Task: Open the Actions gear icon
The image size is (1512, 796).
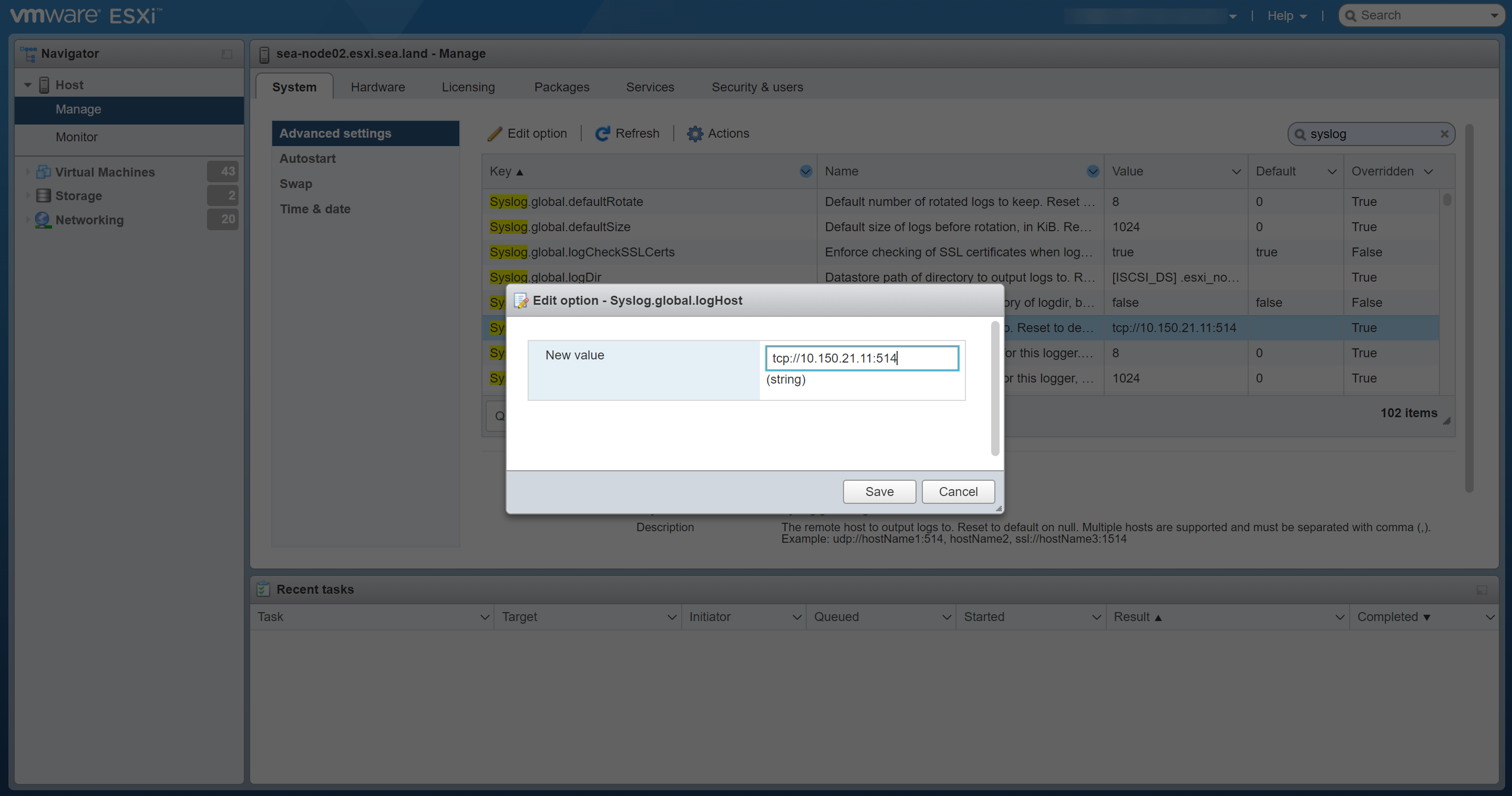Action: tap(695, 134)
